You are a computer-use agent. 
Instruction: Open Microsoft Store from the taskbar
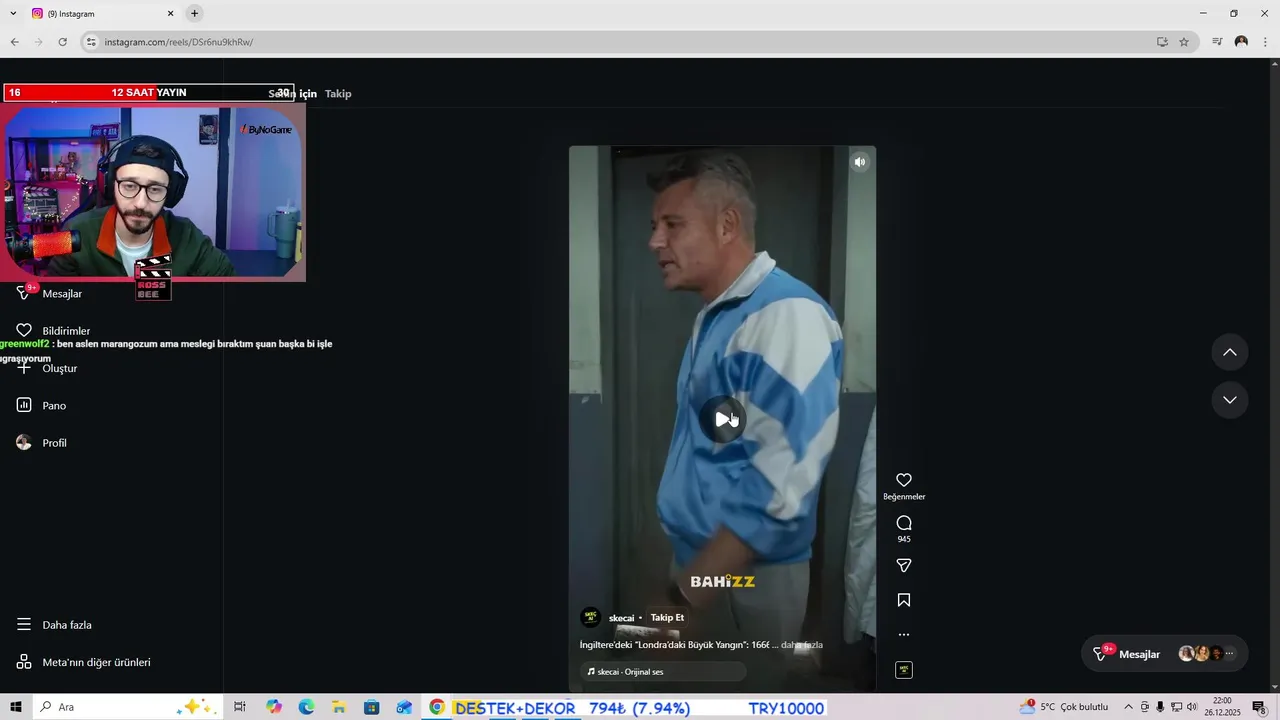coord(372,707)
